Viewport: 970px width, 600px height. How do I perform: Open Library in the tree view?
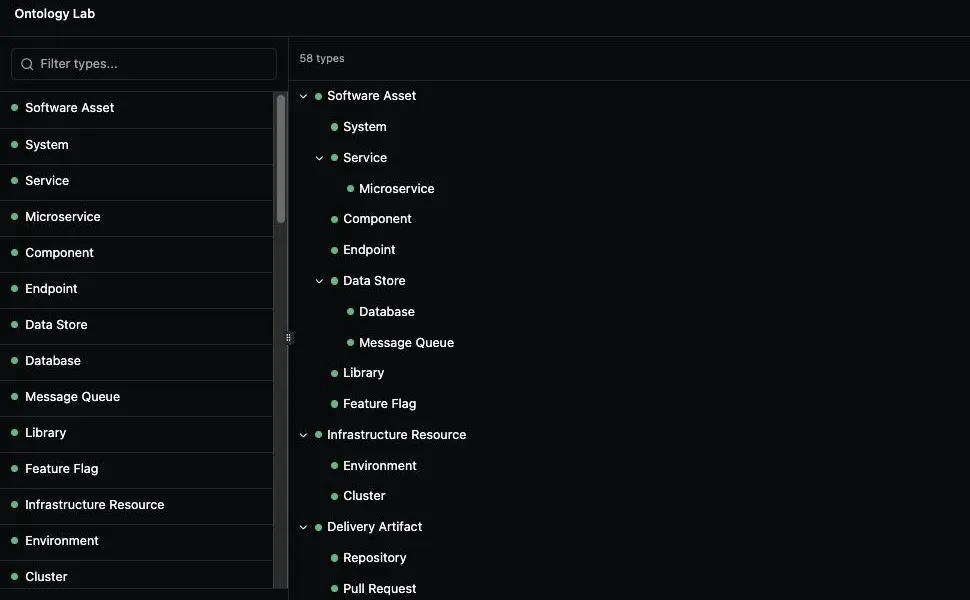click(364, 373)
